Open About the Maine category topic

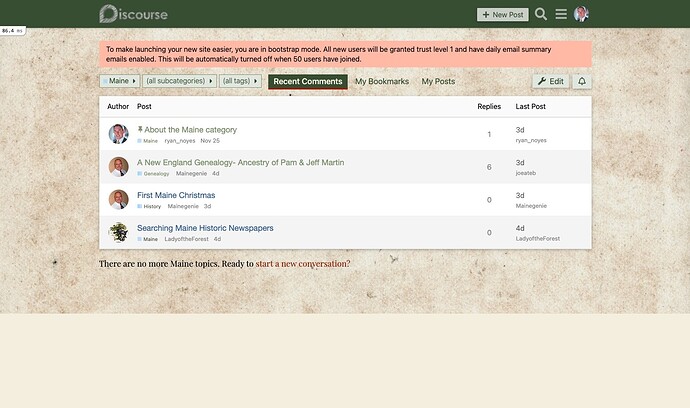pos(191,130)
